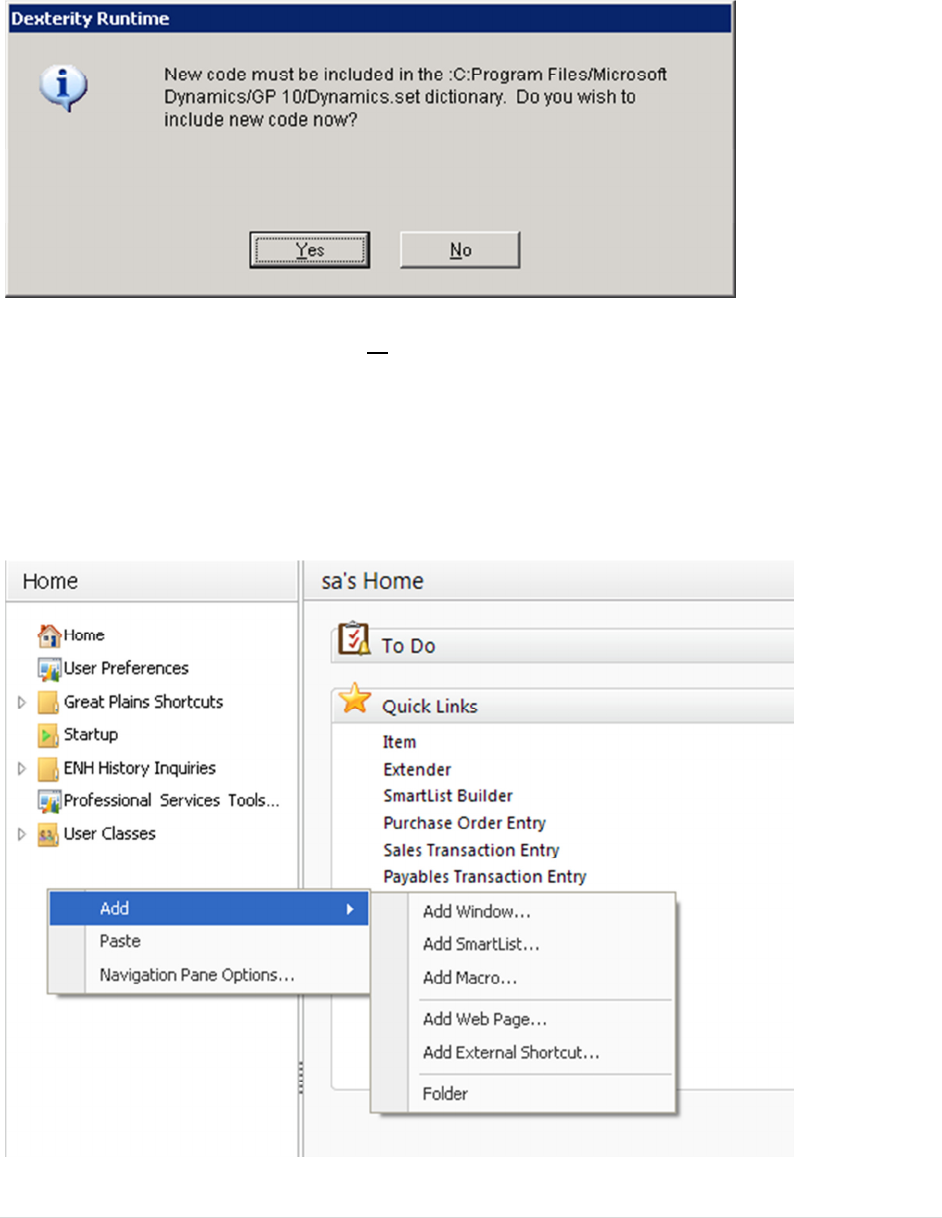Click the Home navigation pane header
This screenshot has height=1218, width=942.
point(152,581)
